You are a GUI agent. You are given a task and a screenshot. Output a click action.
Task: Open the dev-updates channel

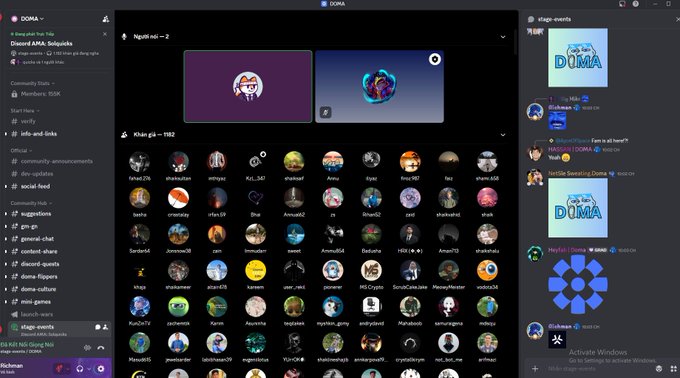tap(37, 174)
